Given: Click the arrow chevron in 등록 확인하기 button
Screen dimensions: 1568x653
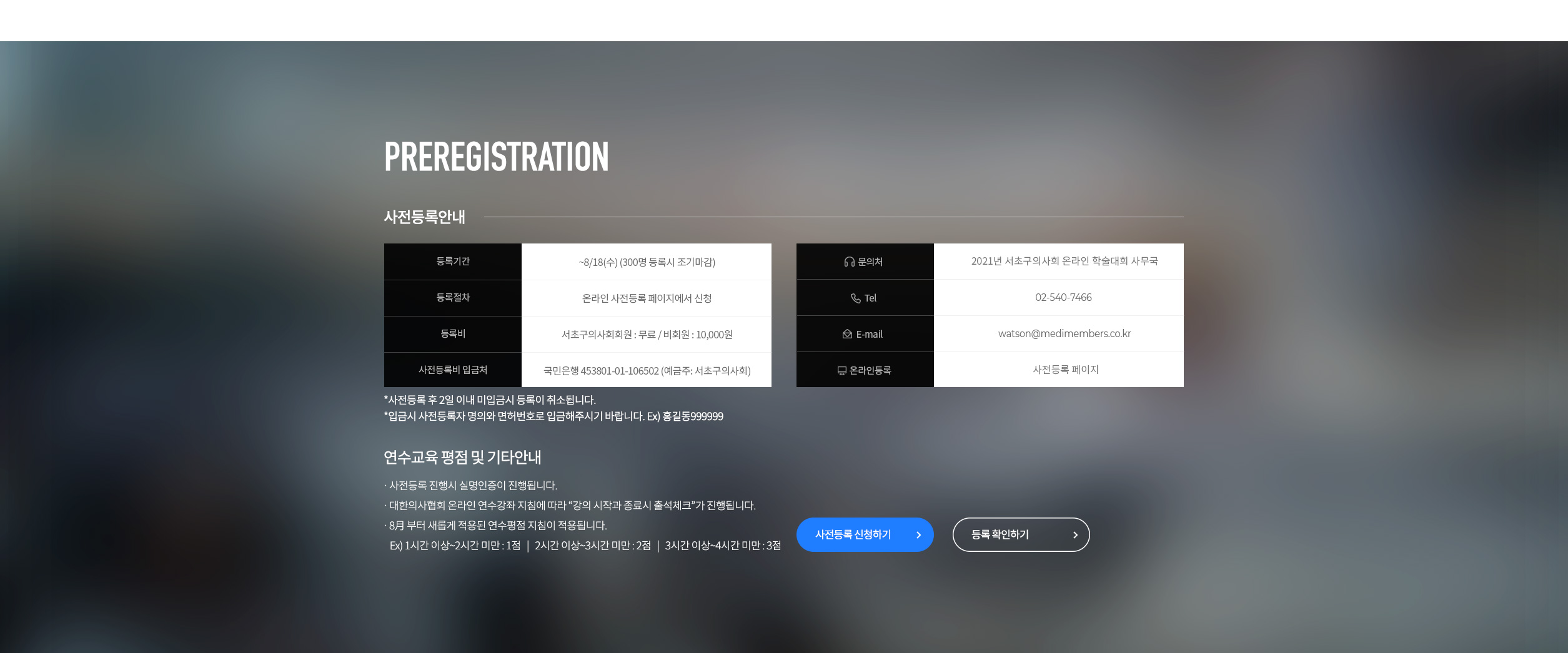Looking at the screenshot, I should click(x=1075, y=535).
